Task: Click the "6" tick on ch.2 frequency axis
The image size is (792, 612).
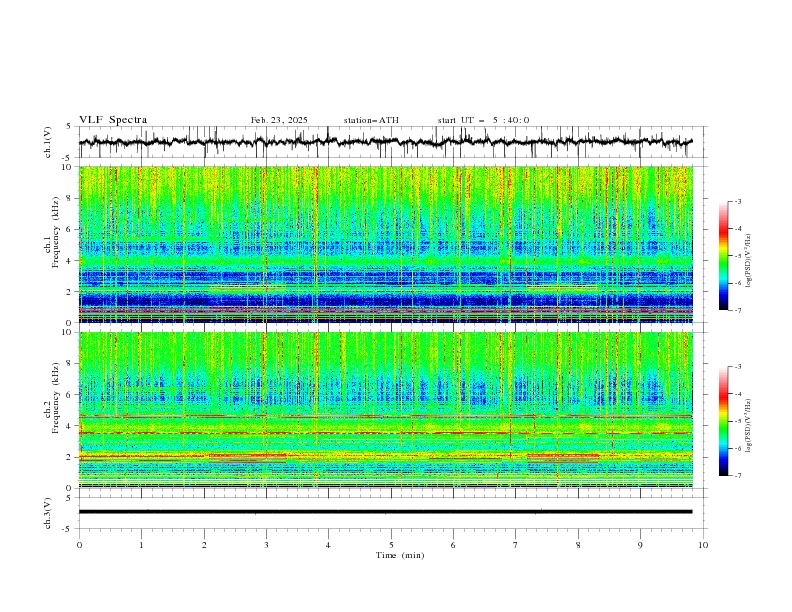Action: (70, 394)
